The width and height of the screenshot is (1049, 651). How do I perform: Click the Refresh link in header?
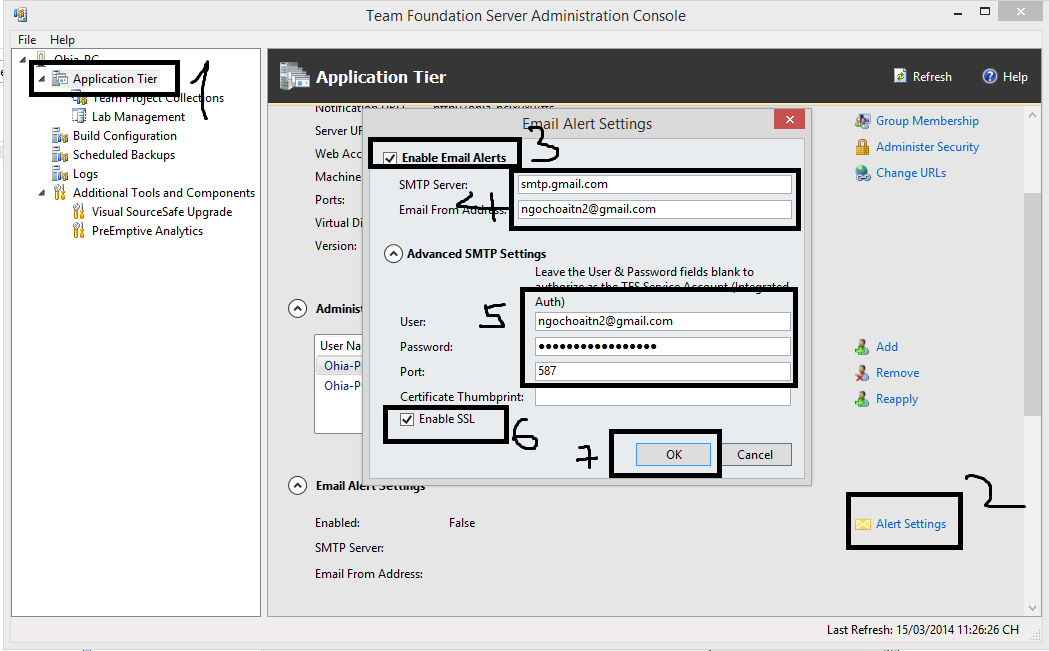[932, 77]
